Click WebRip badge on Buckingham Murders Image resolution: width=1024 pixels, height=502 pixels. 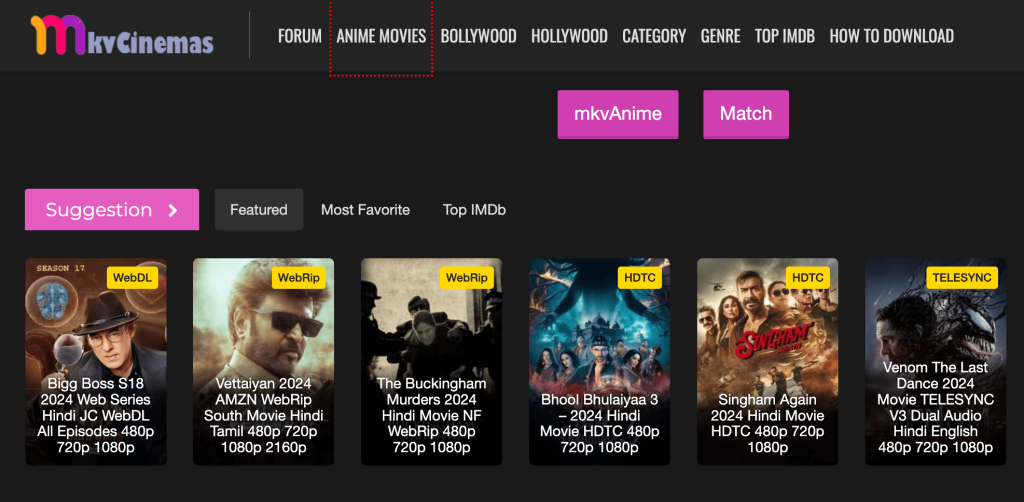pos(466,277)
